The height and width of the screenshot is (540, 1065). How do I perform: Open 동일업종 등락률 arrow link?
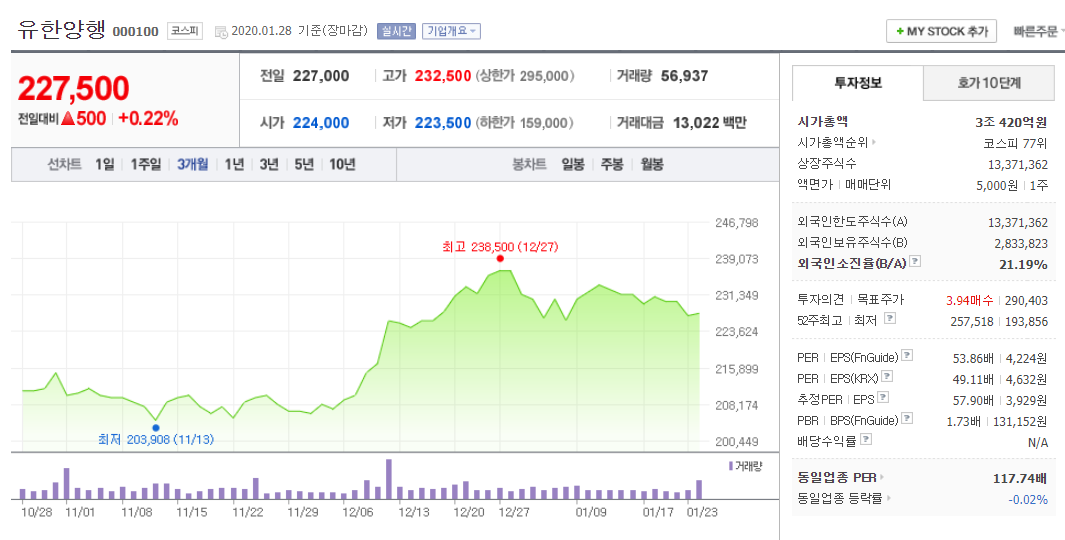(x=888, y=499)
